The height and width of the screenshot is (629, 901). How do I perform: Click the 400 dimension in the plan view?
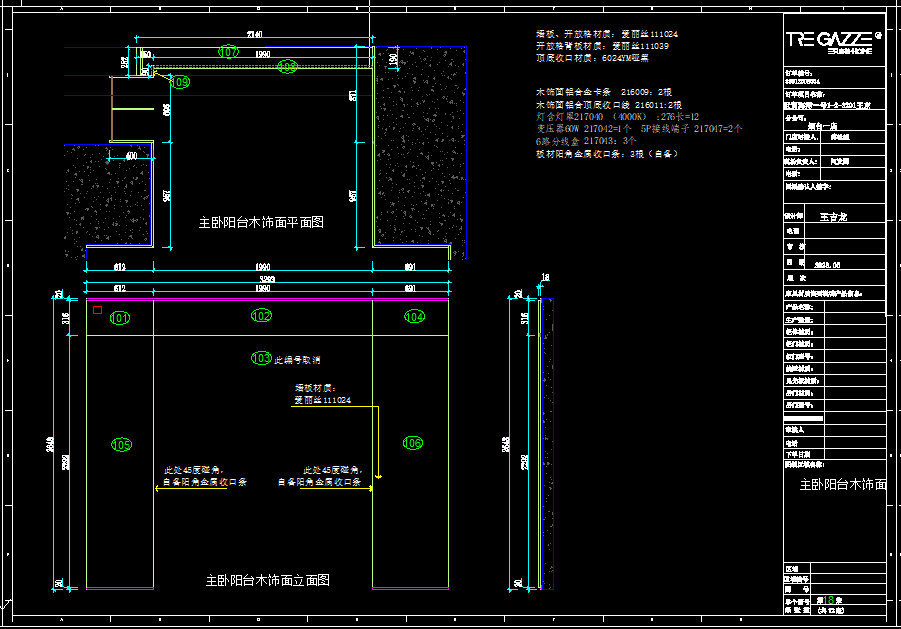131,156
